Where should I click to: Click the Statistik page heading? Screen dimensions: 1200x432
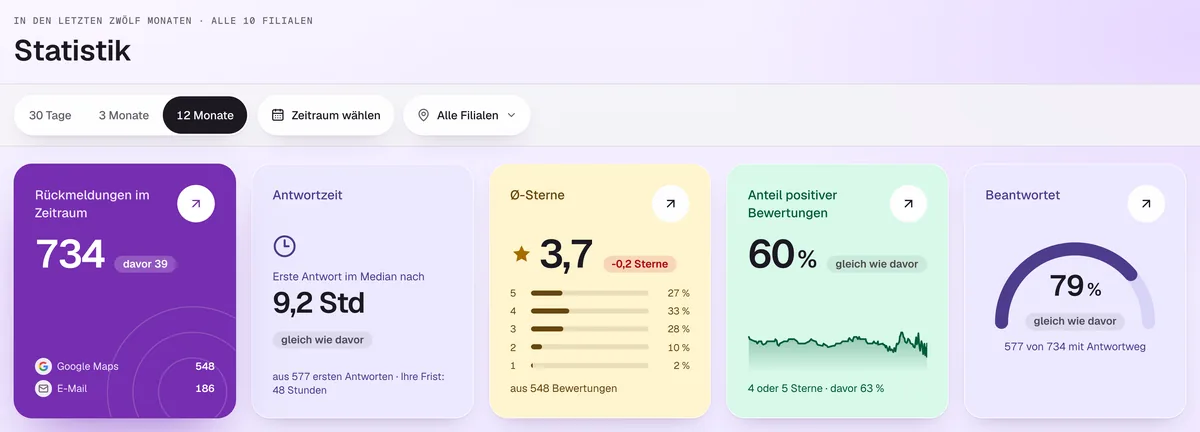[x=72, y=50]
